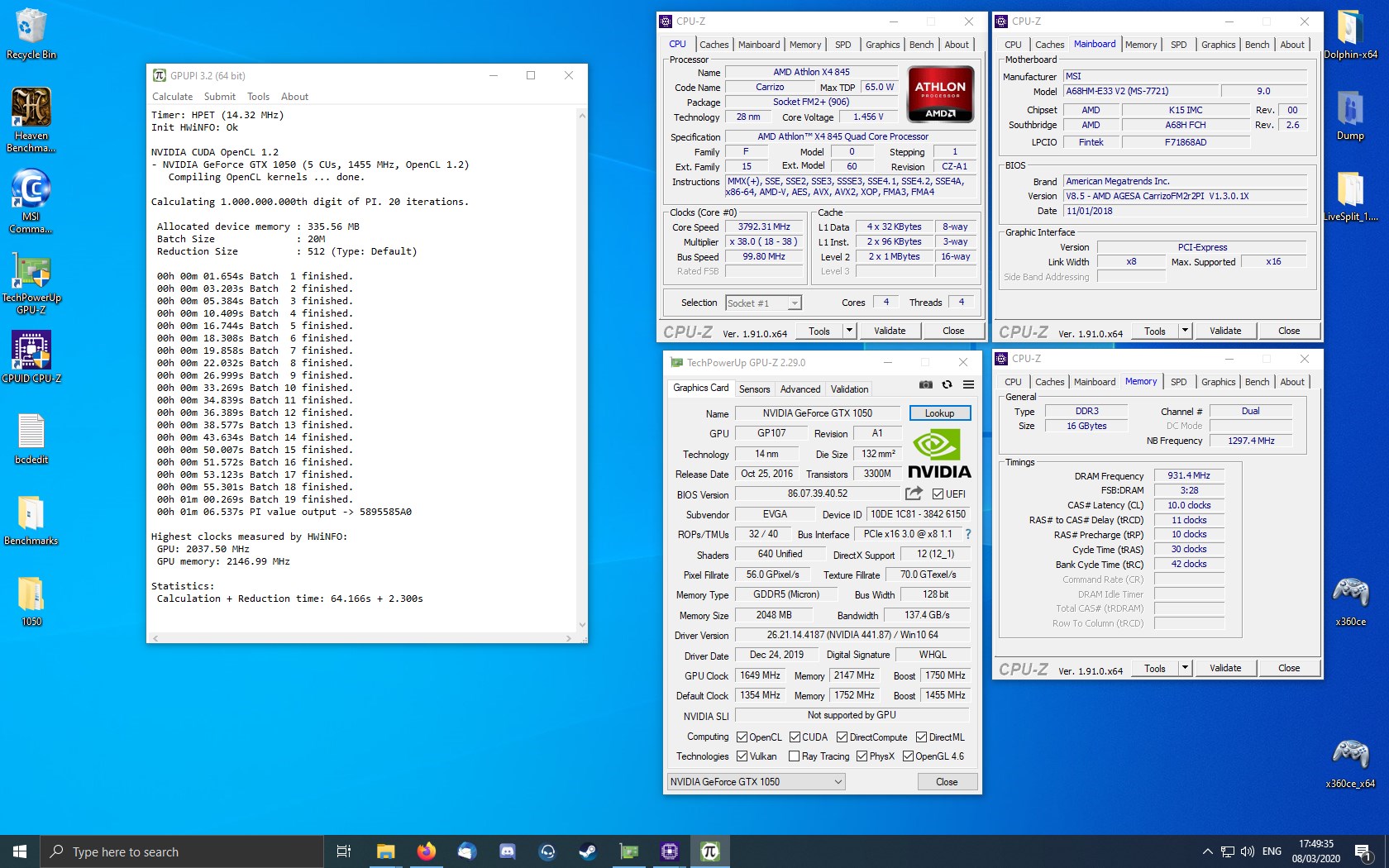The image size is (1389, 868).
Task: Click the BIOS export share icon in GPU-Z
Action: (x=914, y=494)
